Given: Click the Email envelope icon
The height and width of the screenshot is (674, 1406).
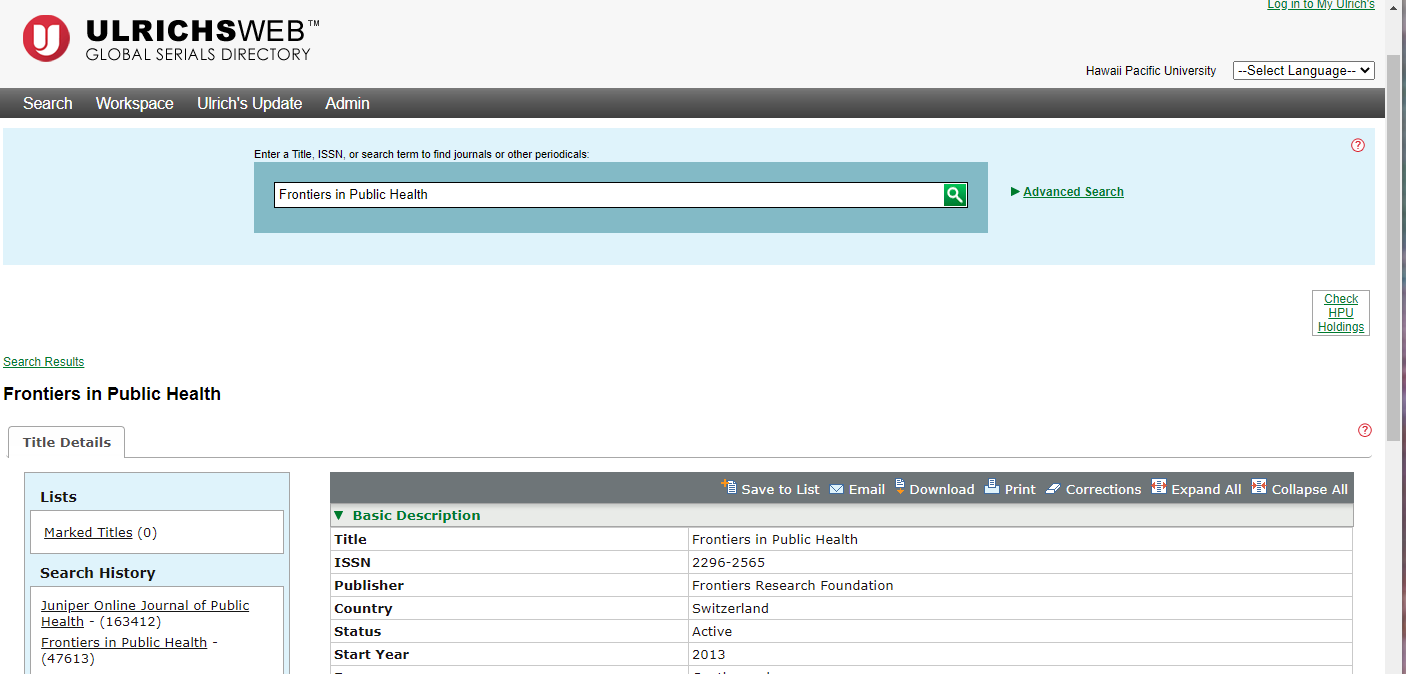Looking at the screenshot, I should (x=836, y=489).
